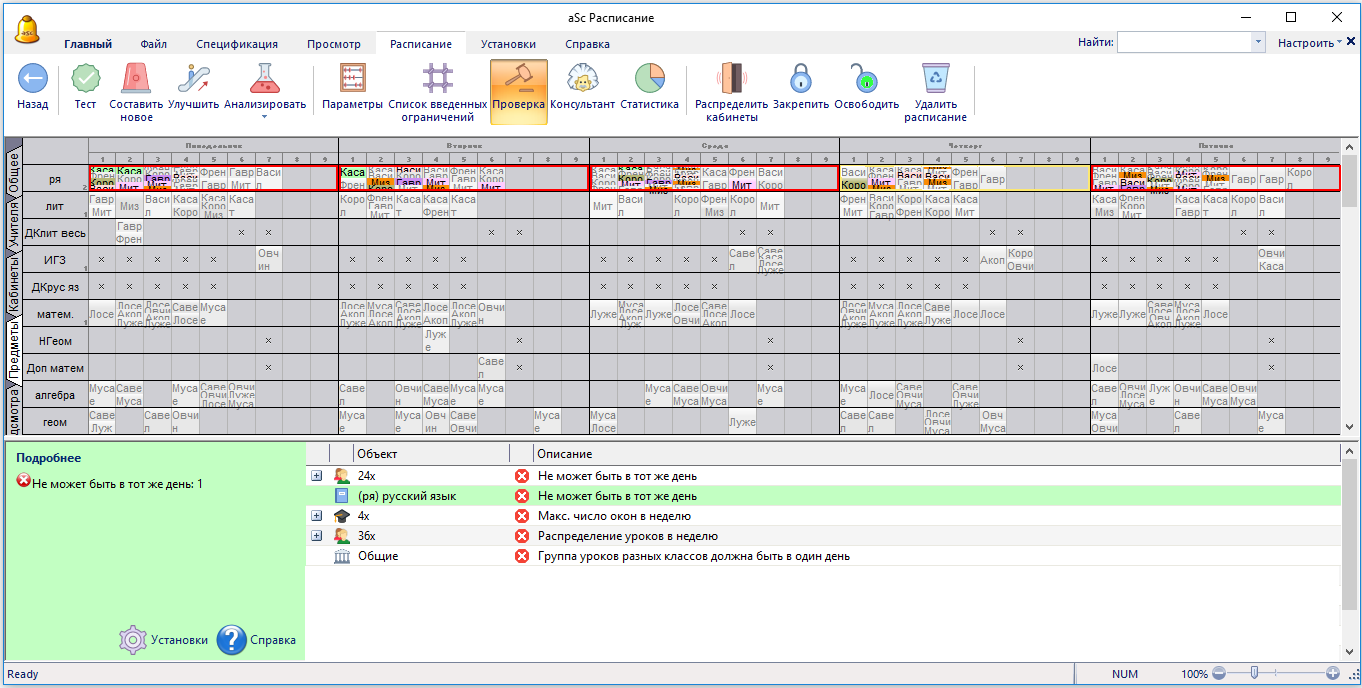Switch to the Спецификация ribbon tab
Image resolution: width=1362 pixels, height=688 pixels.
pyautogui.click(x=237, y=44)
